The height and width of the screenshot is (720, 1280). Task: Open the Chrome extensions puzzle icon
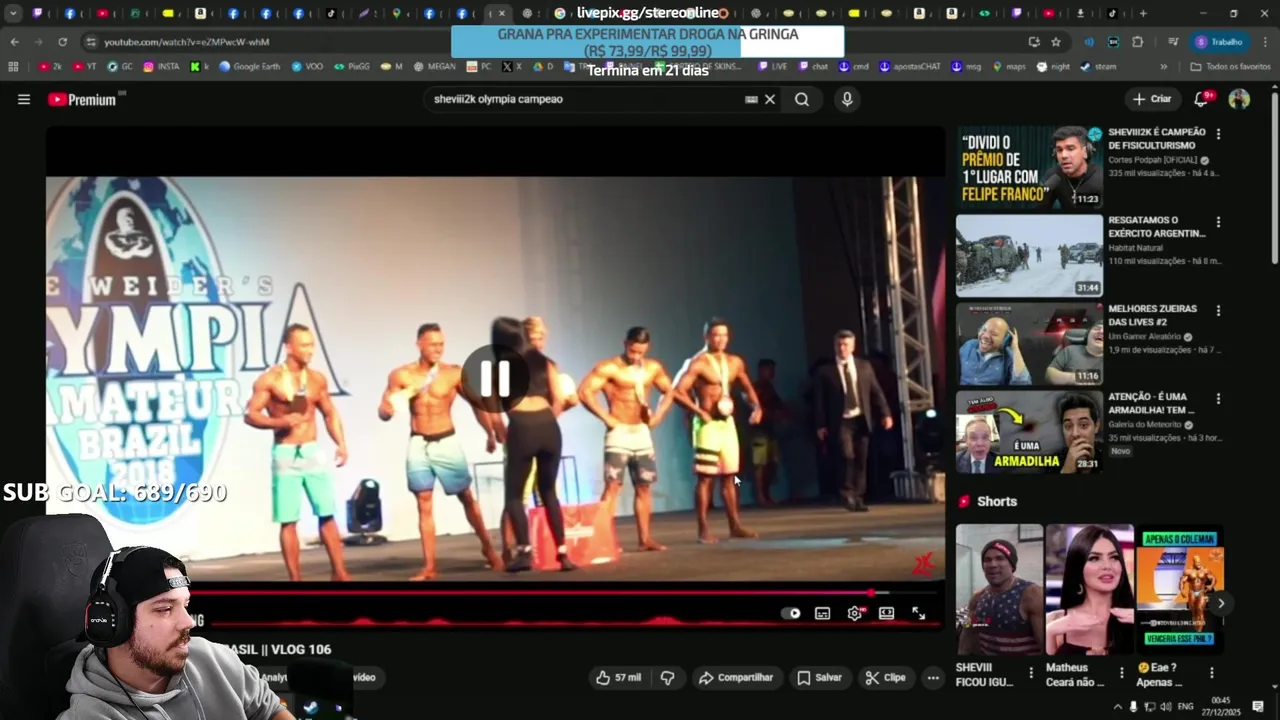click(1138, 42)
